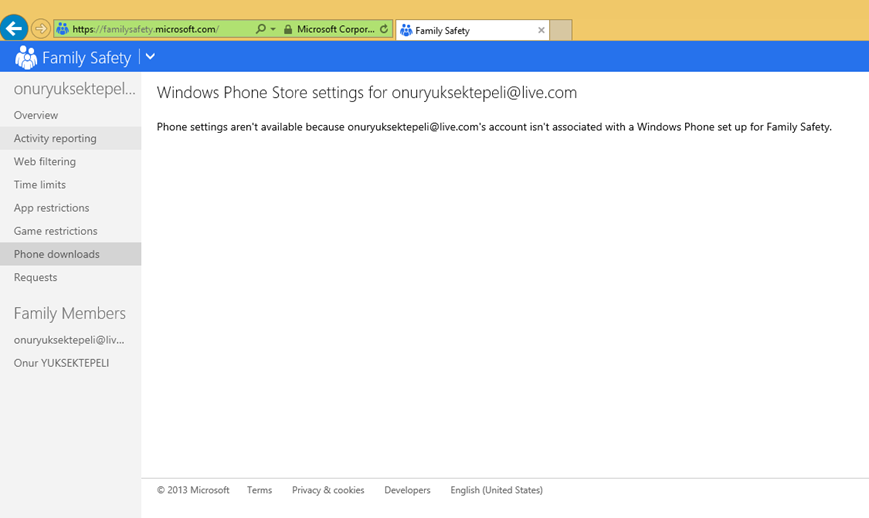Click the Family Members heading
The height and width of the screenshot is (518, 869).
70,314
